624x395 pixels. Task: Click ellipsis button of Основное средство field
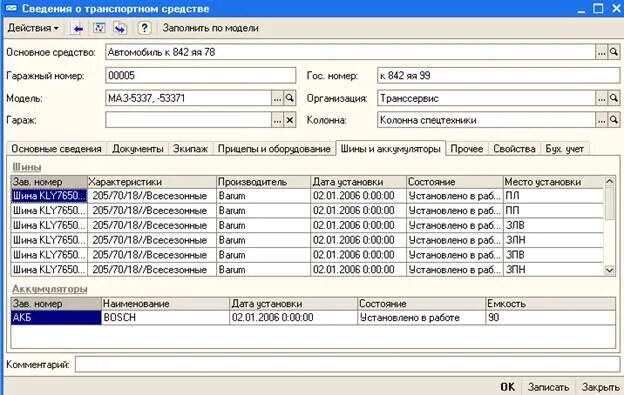tap(601, 52)
